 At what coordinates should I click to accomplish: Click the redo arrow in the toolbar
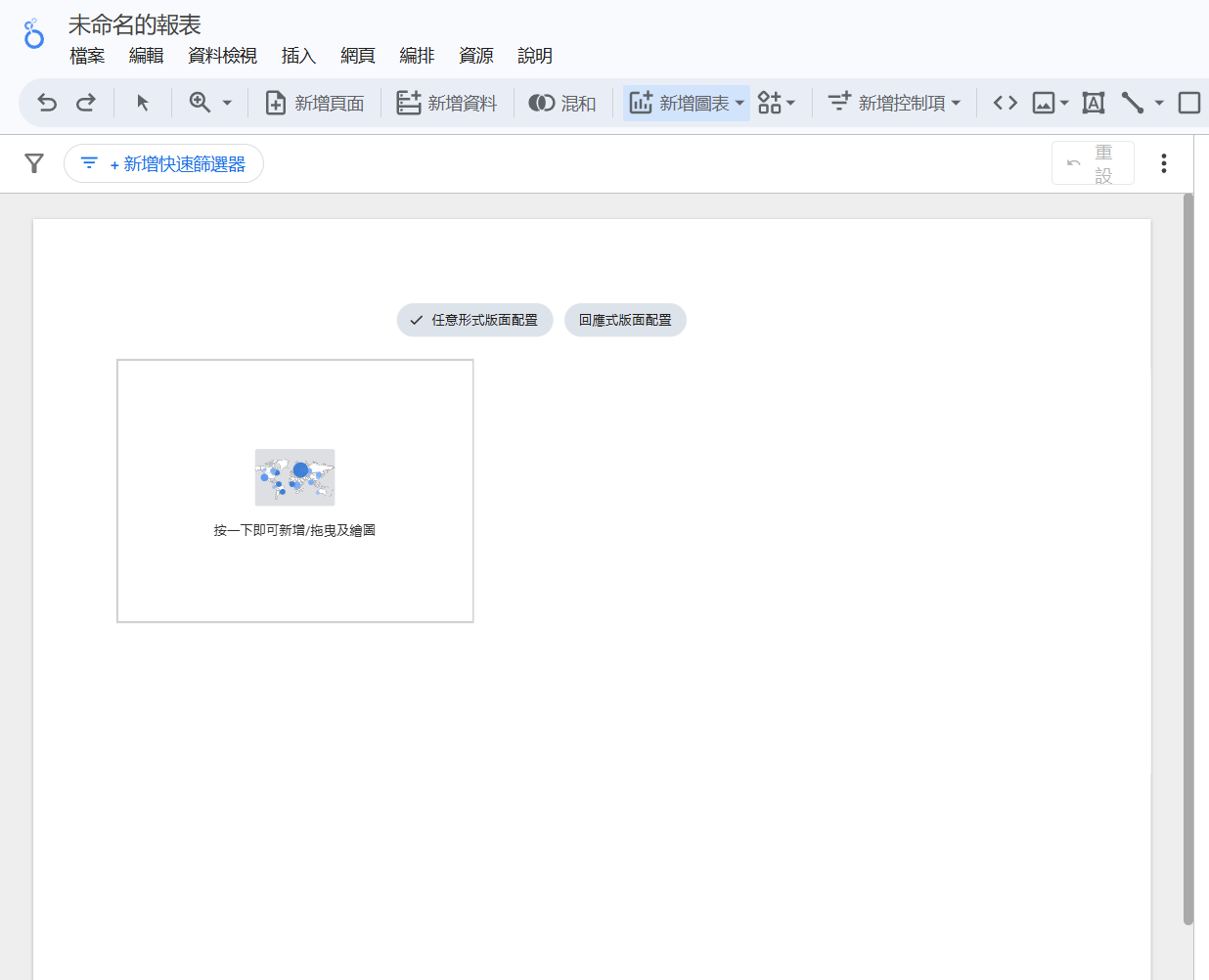pos(86,103)
